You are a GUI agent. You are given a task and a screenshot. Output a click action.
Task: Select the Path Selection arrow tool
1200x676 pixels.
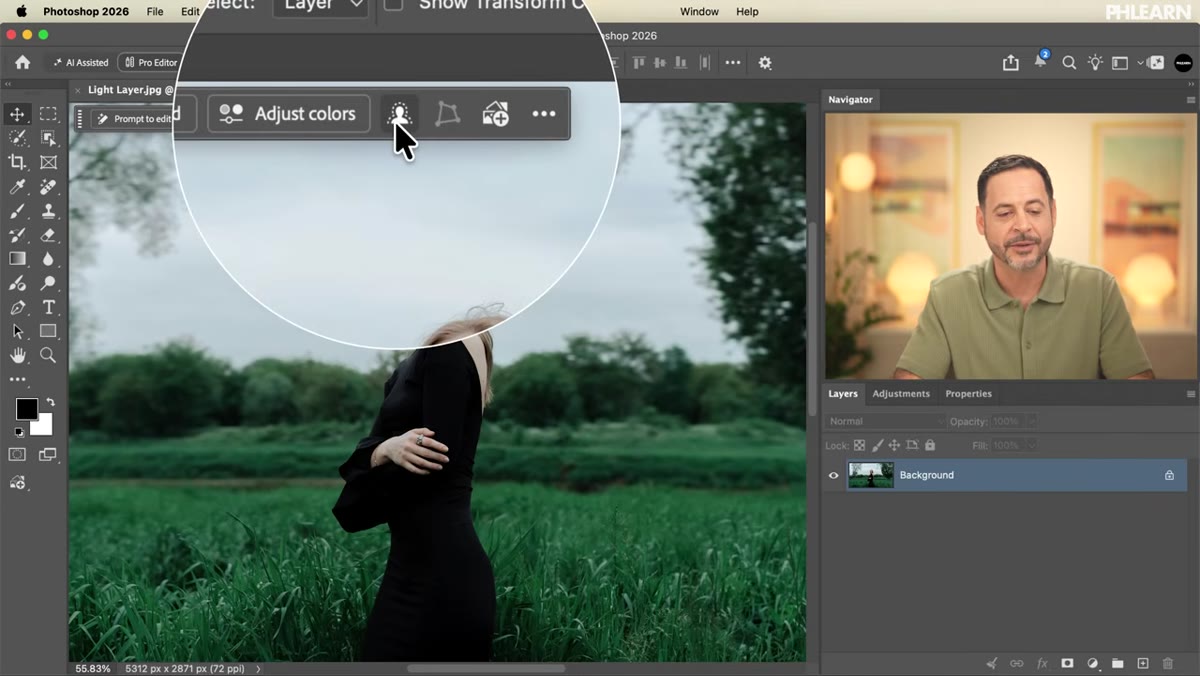[17, 331]
